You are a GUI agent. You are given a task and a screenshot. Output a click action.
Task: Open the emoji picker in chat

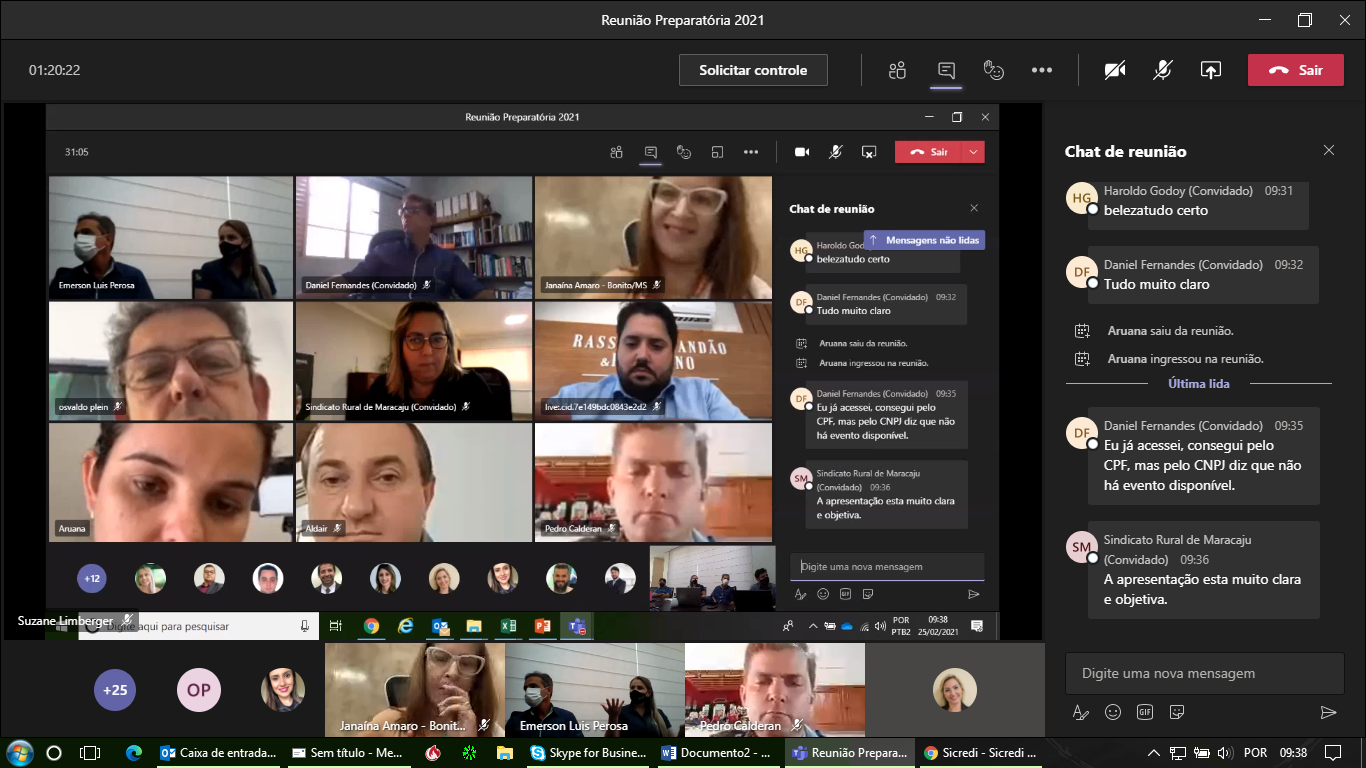click(x=1113, y=712)
